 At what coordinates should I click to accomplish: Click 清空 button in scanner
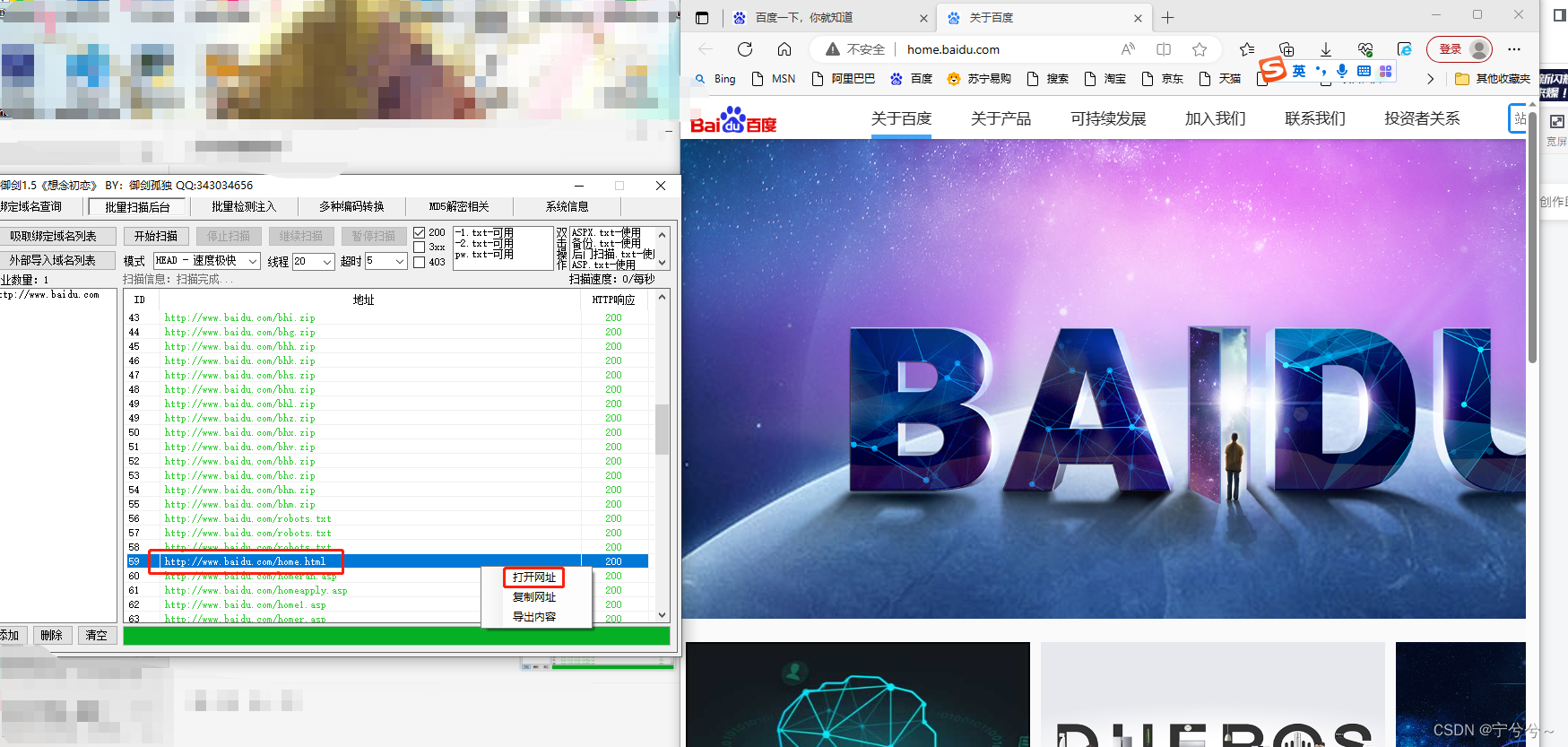click(97, 635)
